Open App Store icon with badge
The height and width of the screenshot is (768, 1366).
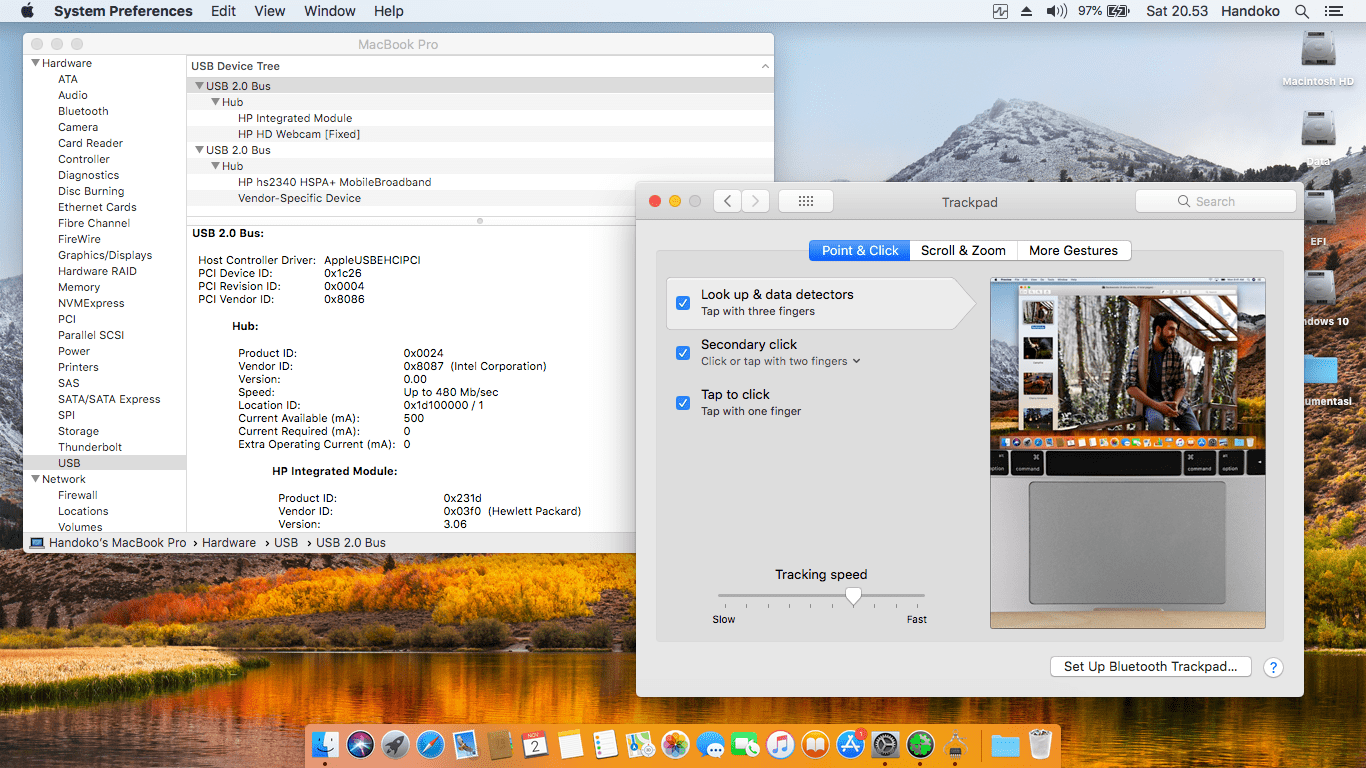(851, 745)
